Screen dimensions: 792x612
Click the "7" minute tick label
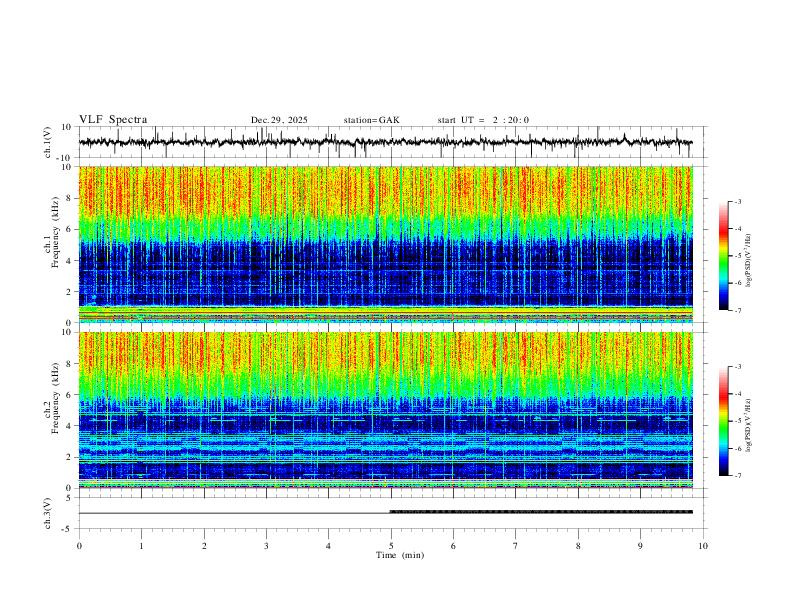516,546
